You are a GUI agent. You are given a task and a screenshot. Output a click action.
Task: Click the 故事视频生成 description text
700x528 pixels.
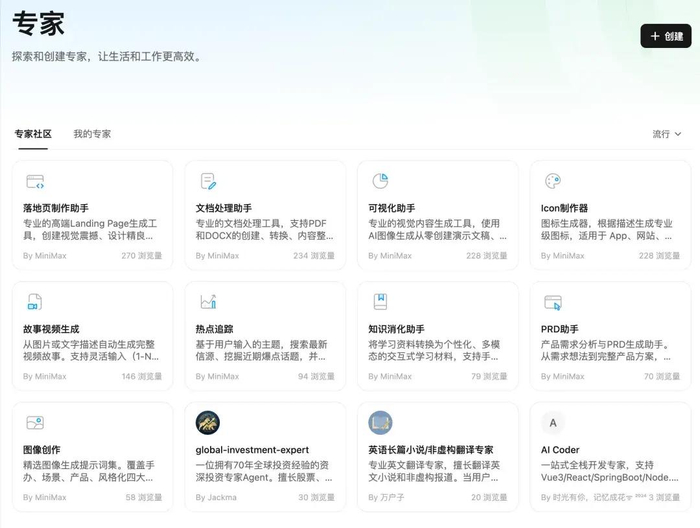point(91,350)
